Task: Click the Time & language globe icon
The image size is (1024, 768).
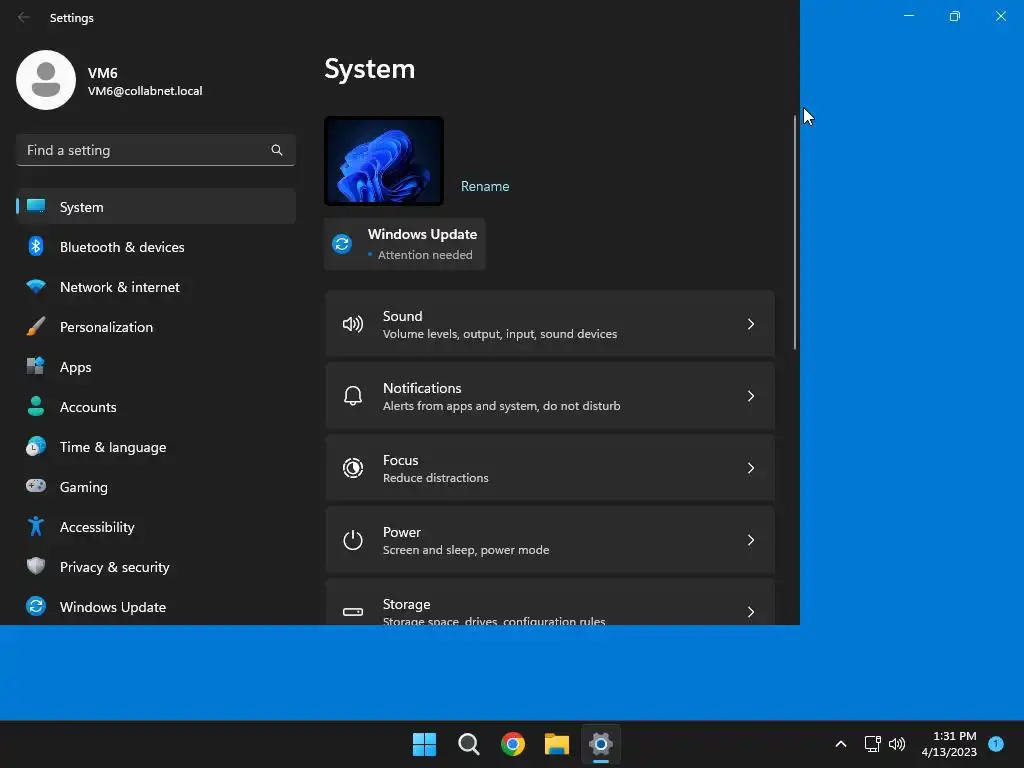Action: pyautogui.click(x=36, y=447)
